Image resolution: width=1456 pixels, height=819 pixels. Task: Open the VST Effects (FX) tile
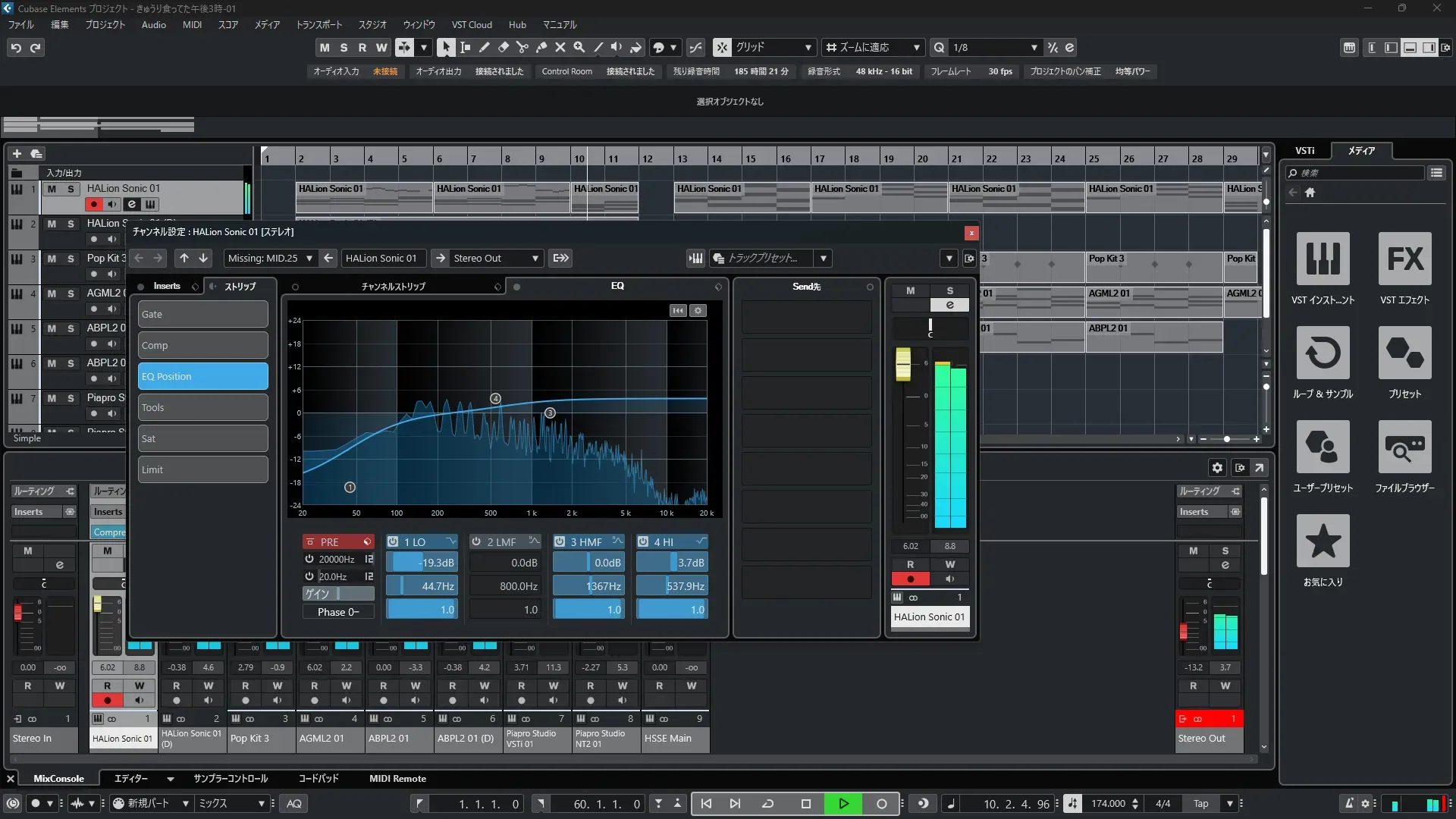pyautogui.click(x=1404, y=259)
